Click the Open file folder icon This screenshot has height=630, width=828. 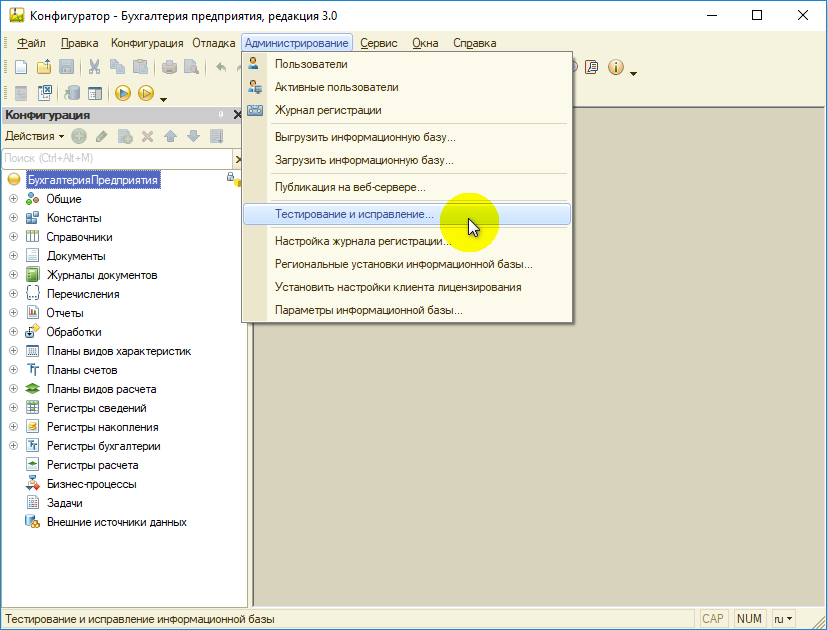pyautogui.click(x=44, y=67)
